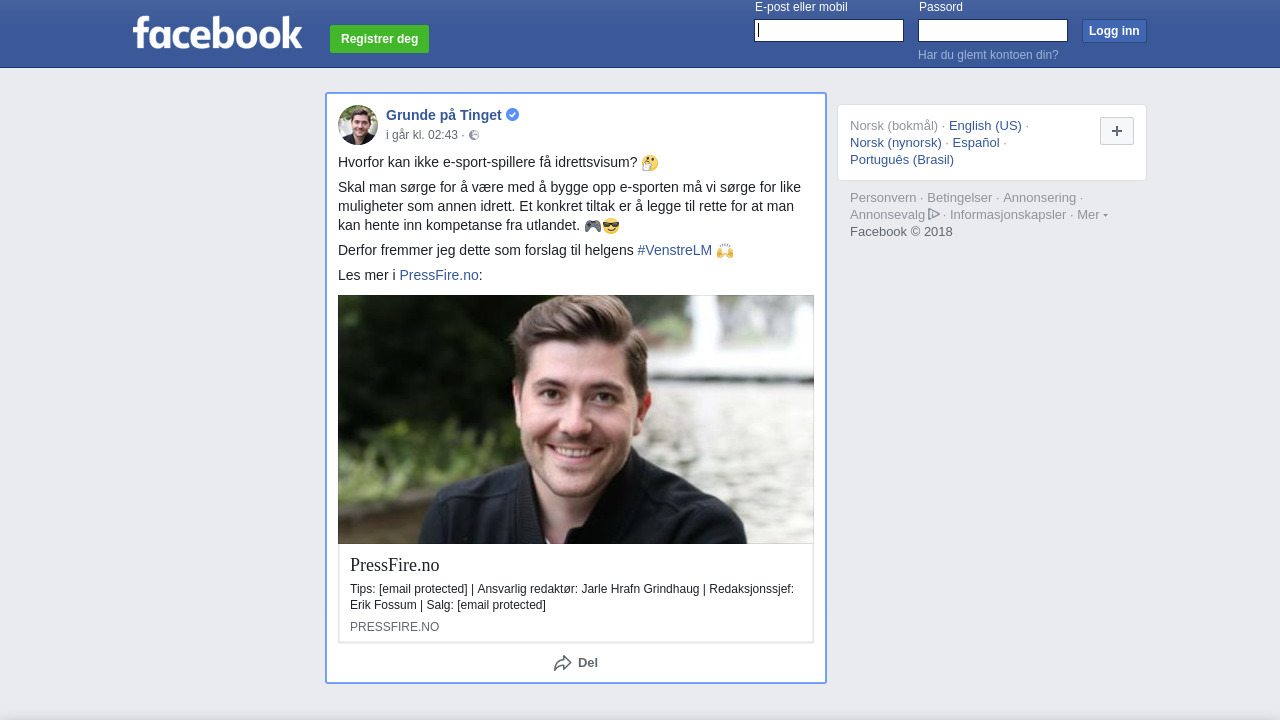Image resolution: width=1280 pixels, height=720 pixels.
Task: Click the blue verified badge icon
Action: pyautogui.click(x=513, y=115)
